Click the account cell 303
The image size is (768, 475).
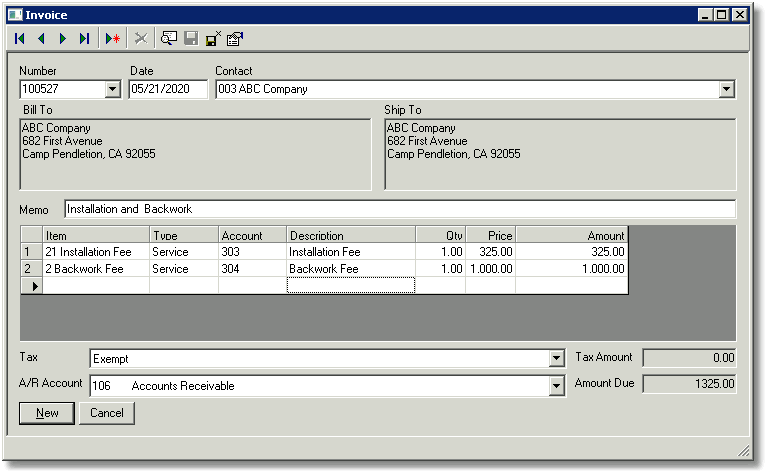click(252, 252)
